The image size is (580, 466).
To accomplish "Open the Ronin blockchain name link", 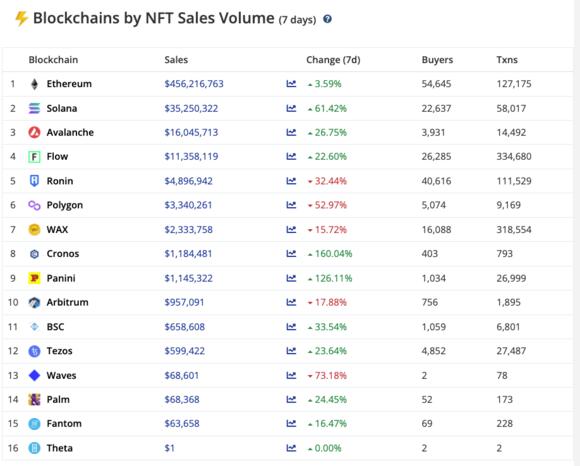I will [60, 181].
